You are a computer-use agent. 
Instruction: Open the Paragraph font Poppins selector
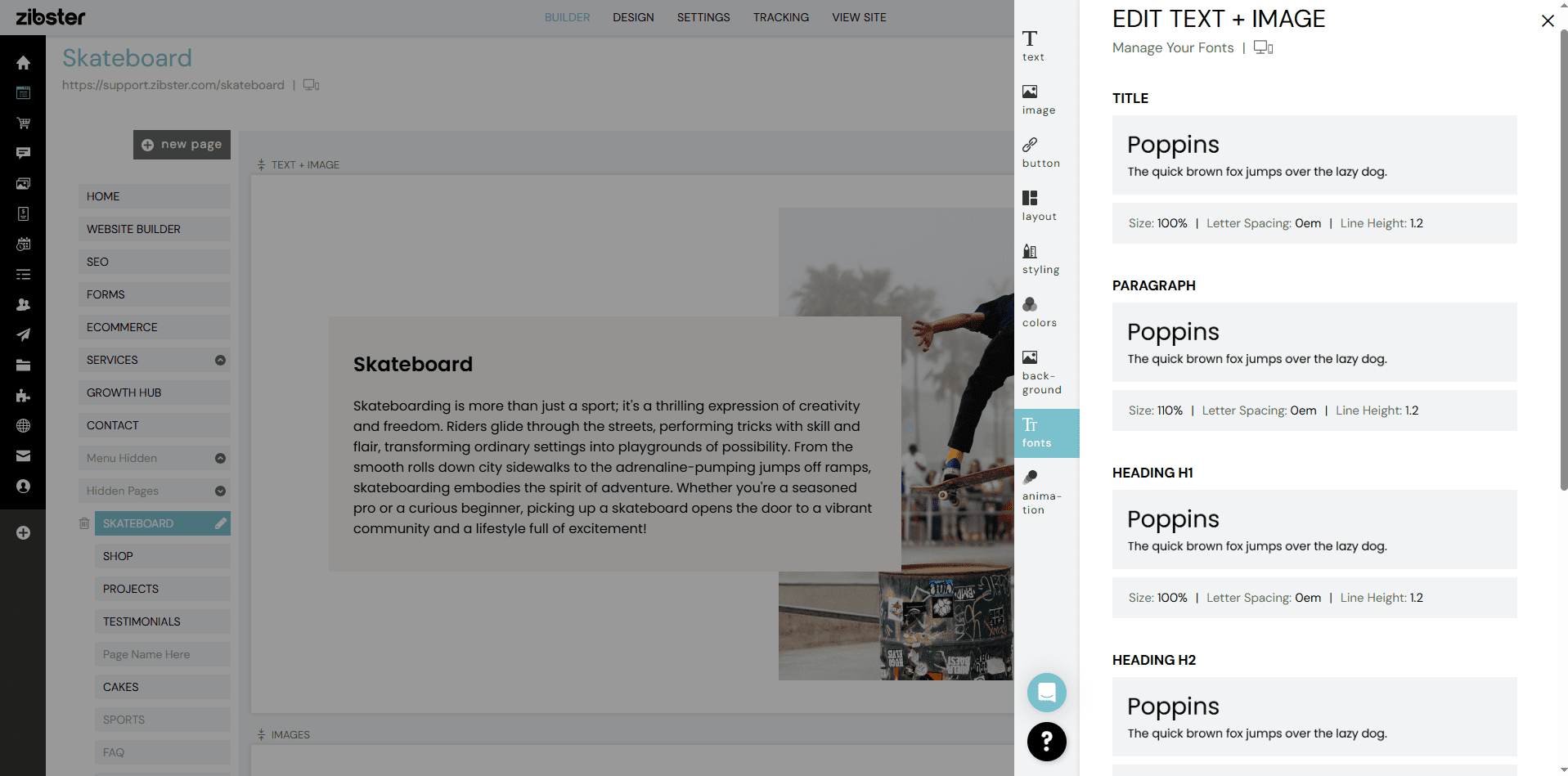coord(1314,342)
